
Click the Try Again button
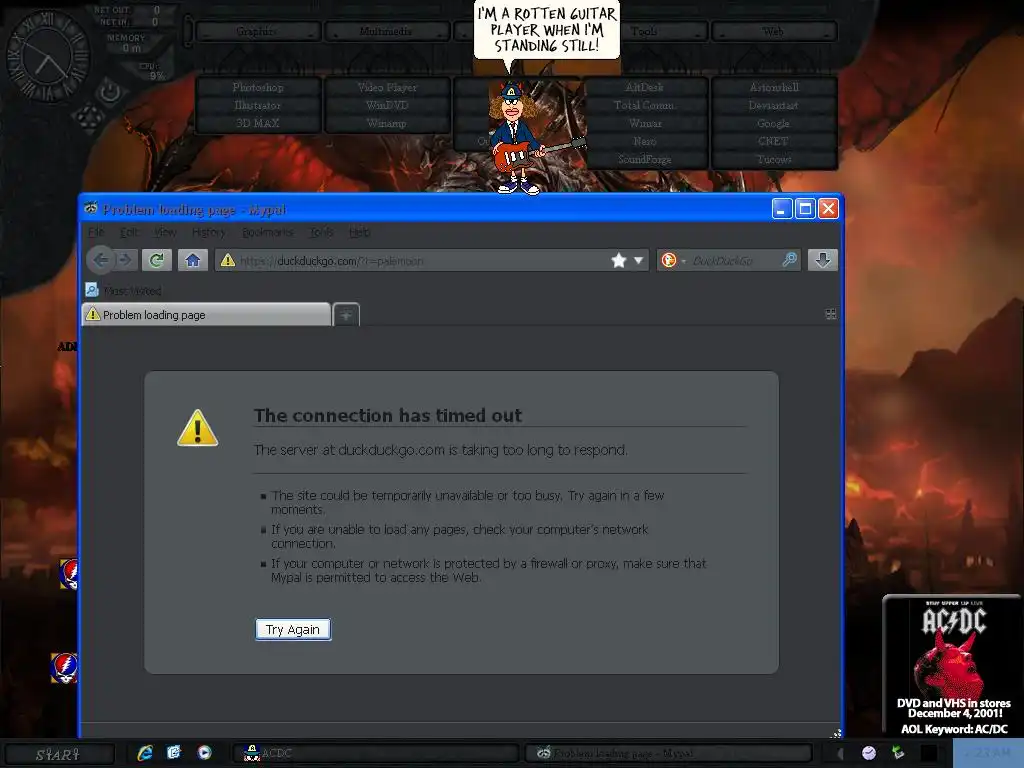(x=293, y=630)
